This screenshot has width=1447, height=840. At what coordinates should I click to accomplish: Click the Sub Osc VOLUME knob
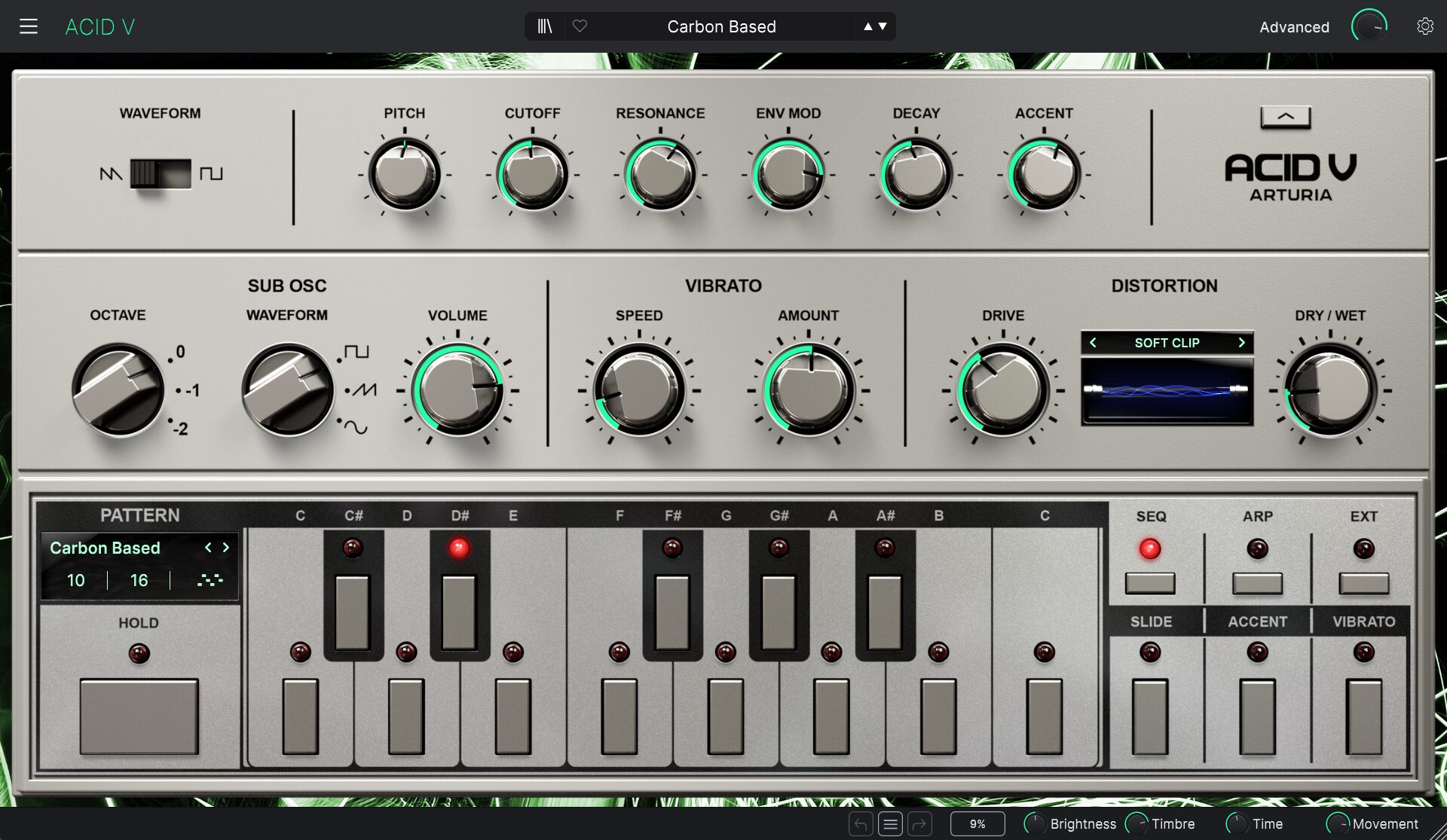[458, 390]
